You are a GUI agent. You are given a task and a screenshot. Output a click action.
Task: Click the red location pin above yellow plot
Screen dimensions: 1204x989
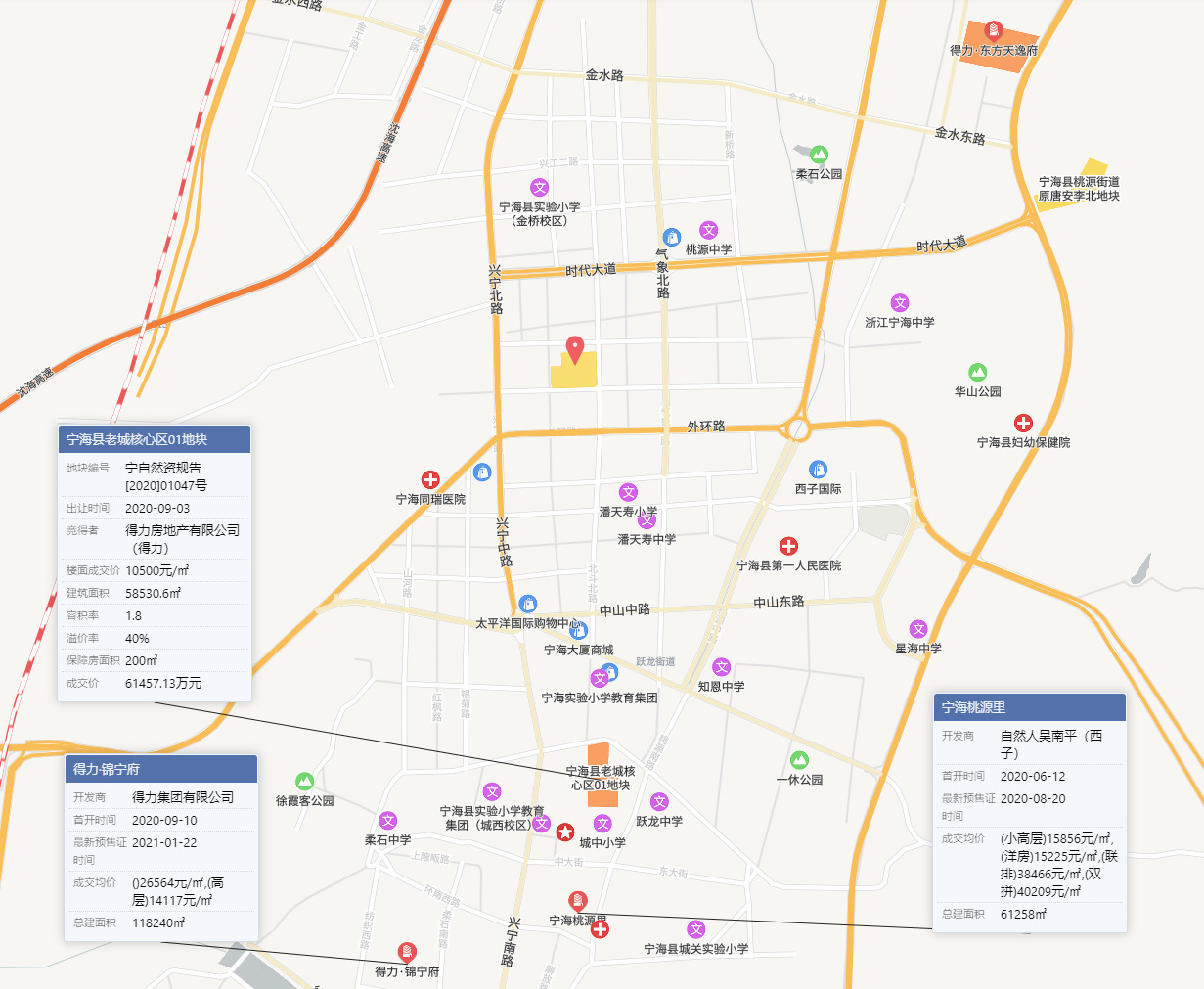[x=576, y=348]
